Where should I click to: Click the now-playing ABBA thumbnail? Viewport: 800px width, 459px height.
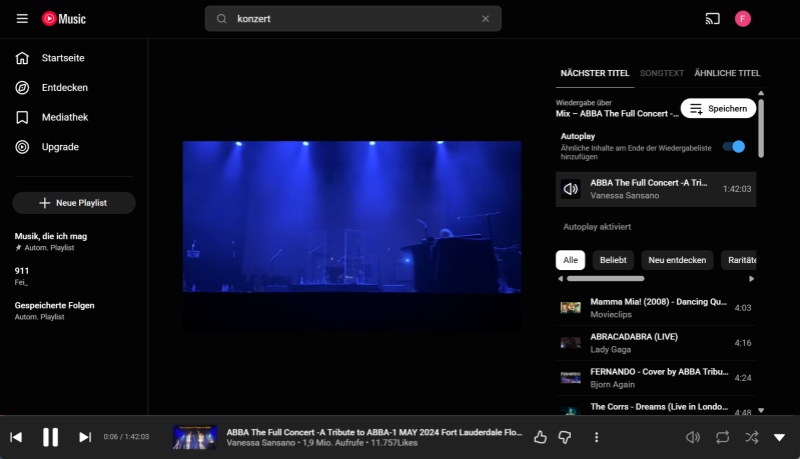[194, 437]
